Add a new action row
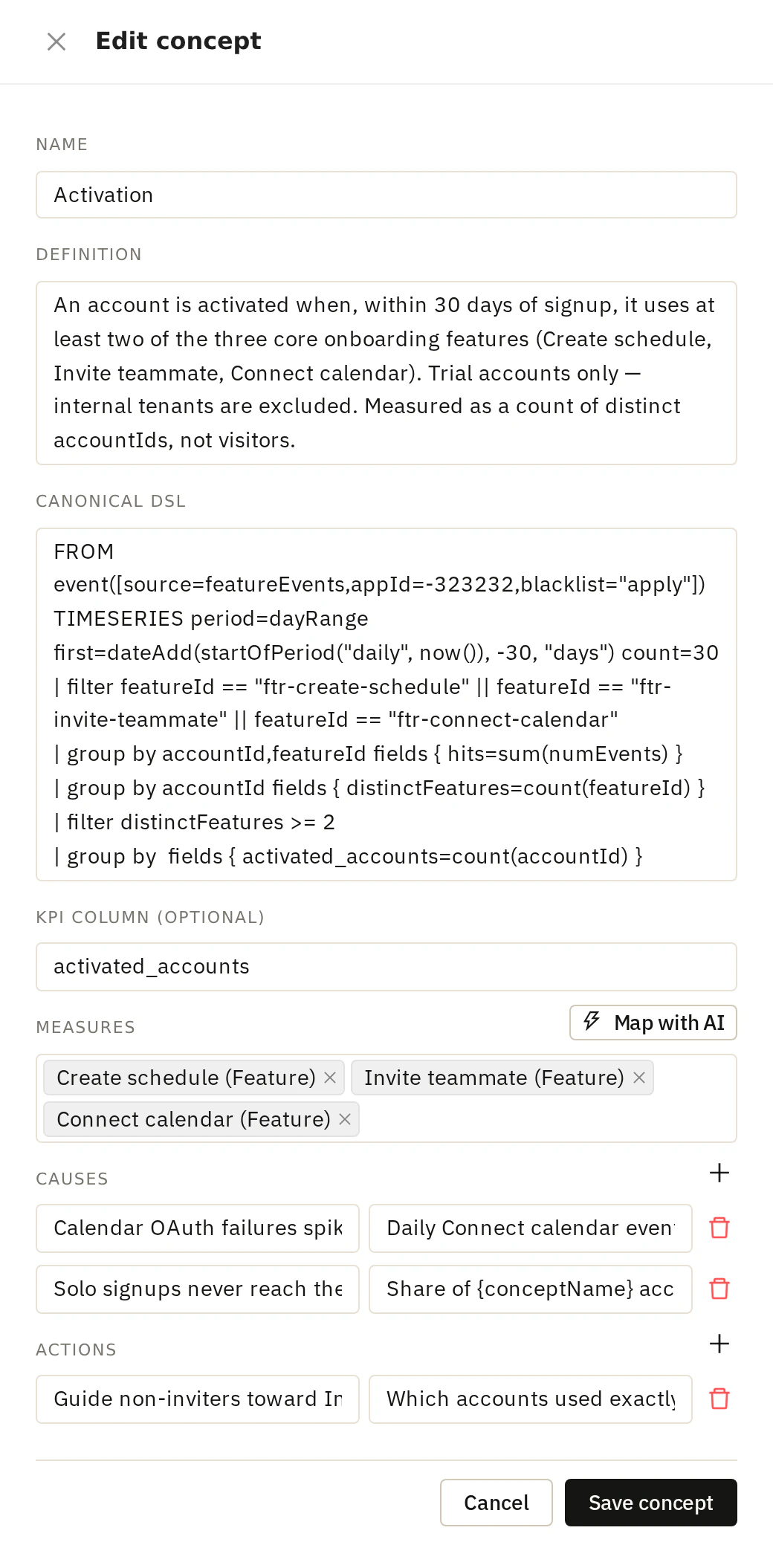The image size is (773, 1568). [x=719, y=1344]
